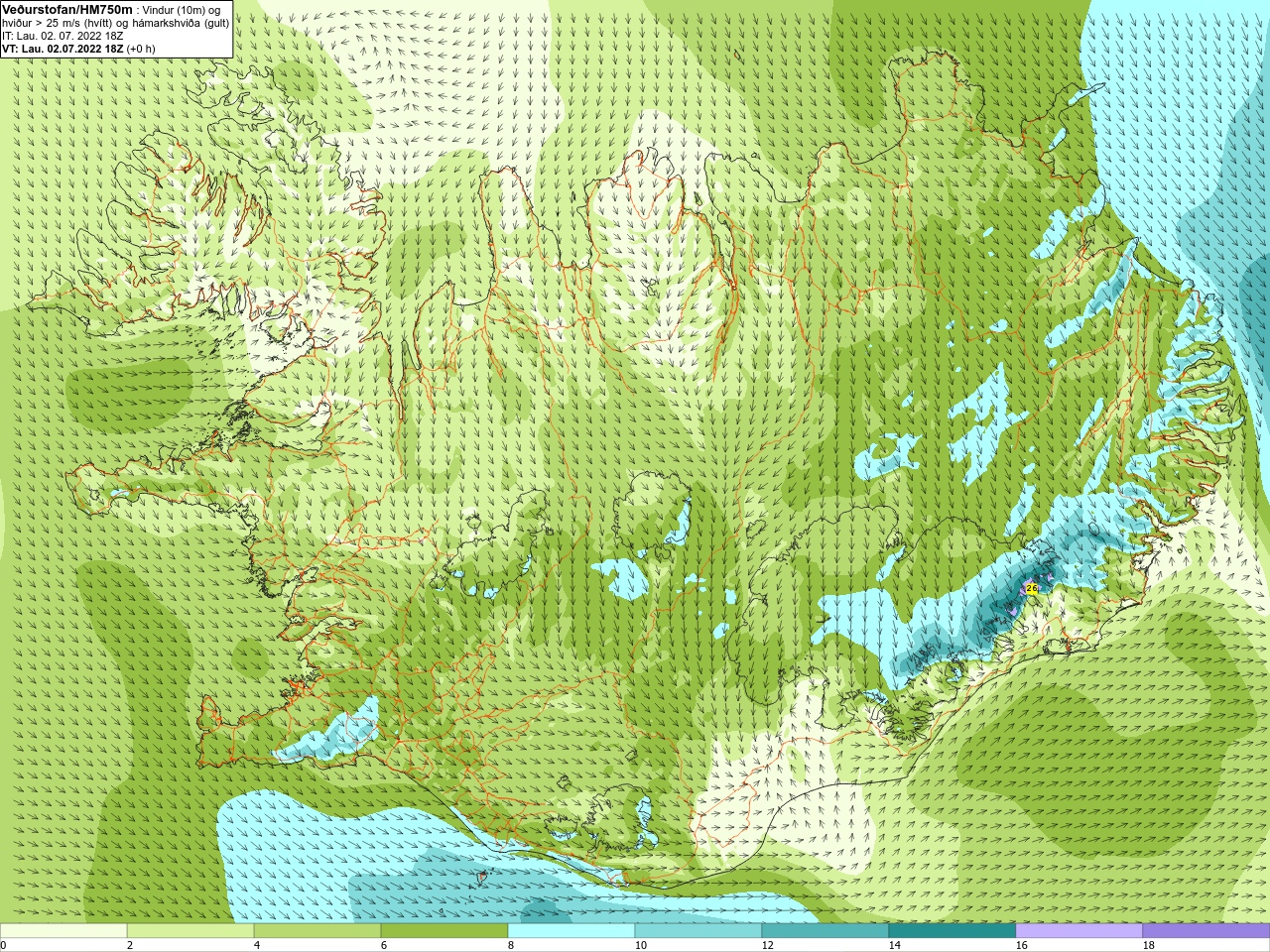This screenshot has height=952, width=1270.
Task: Select the 16–18 light purple legend swatch
Action: pos(1079,931)
